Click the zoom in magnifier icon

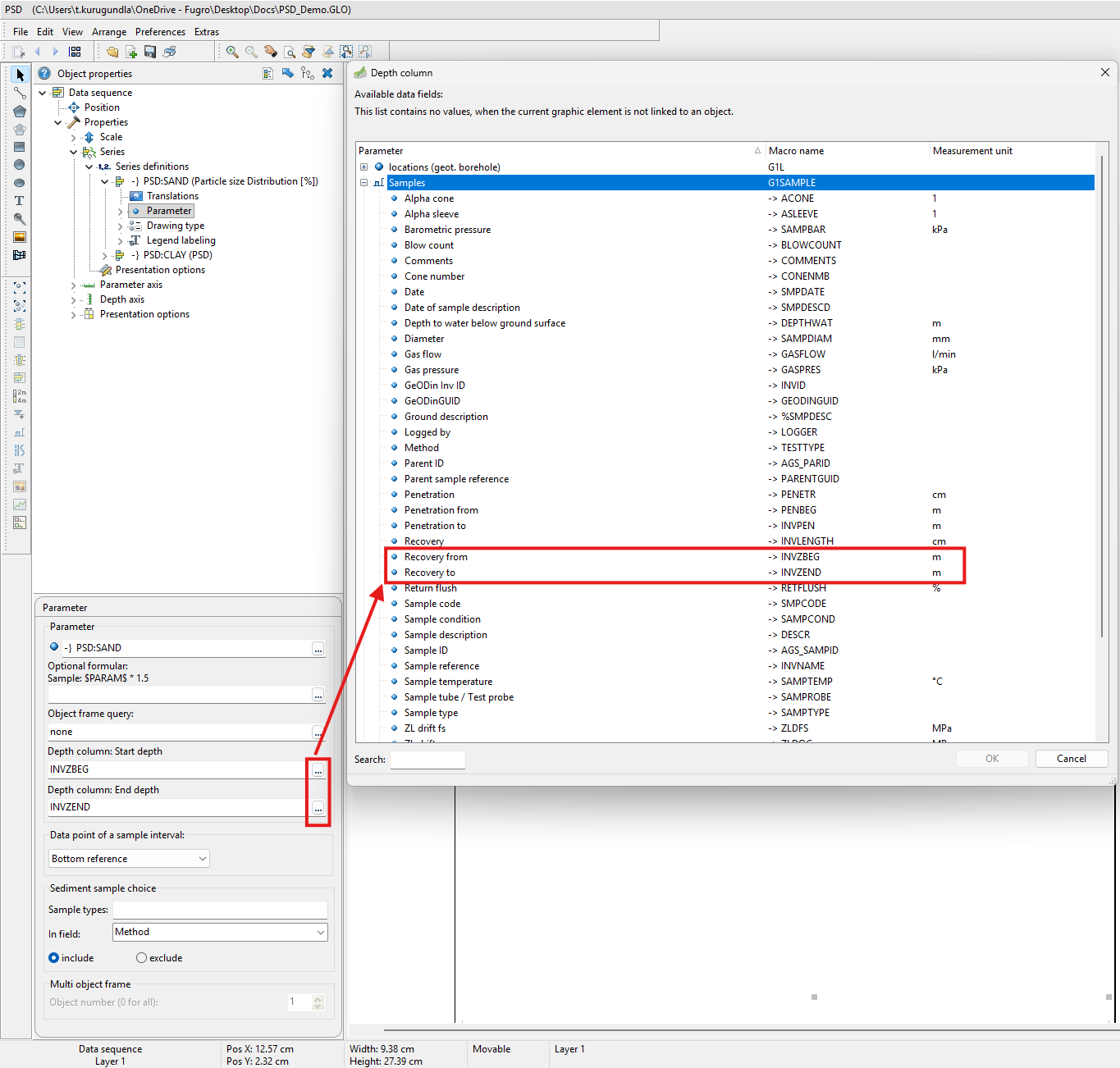pyautogui.click(x=232, y=52)
